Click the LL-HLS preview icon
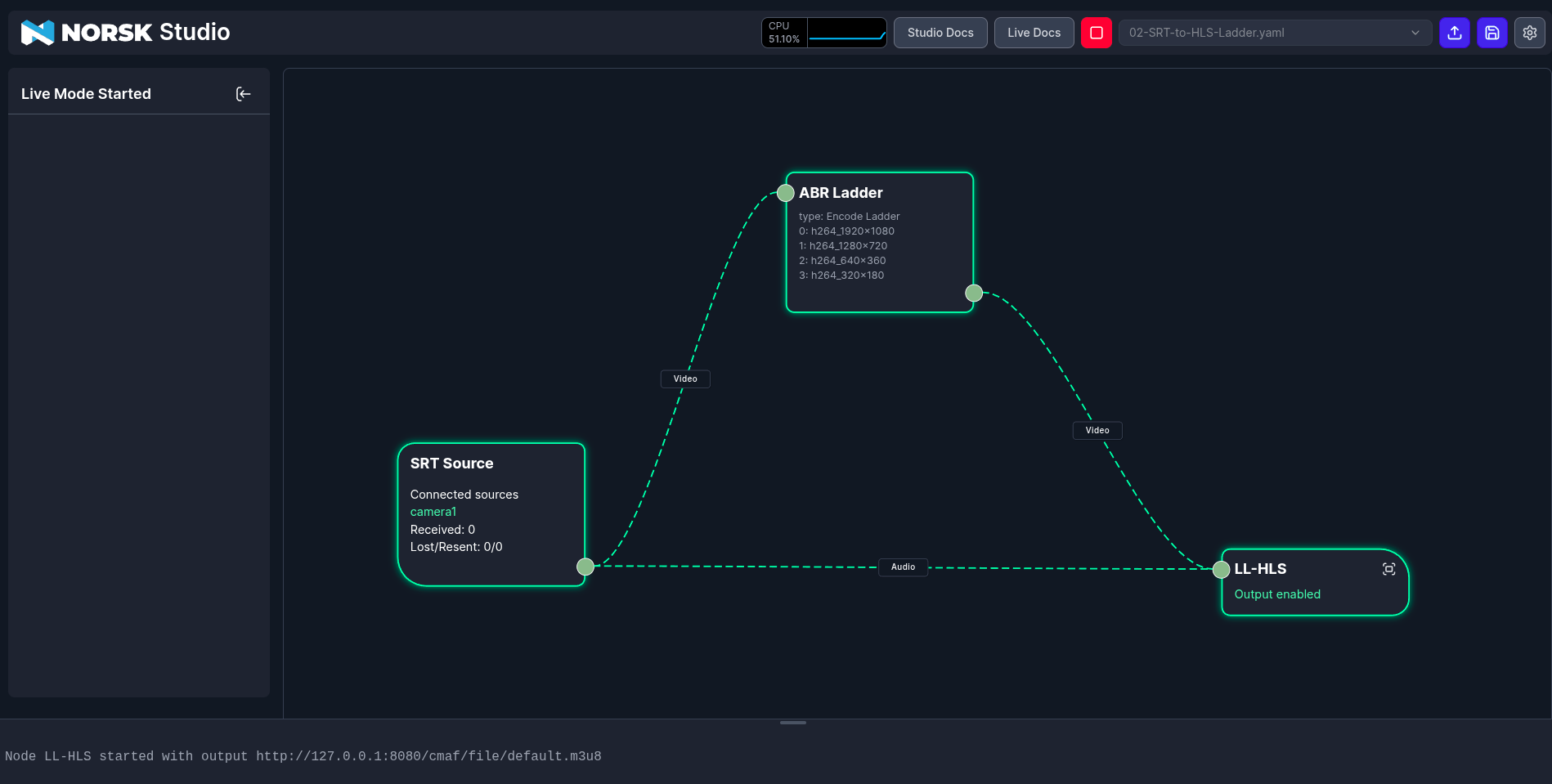1552x784 pixels. 1388,569
